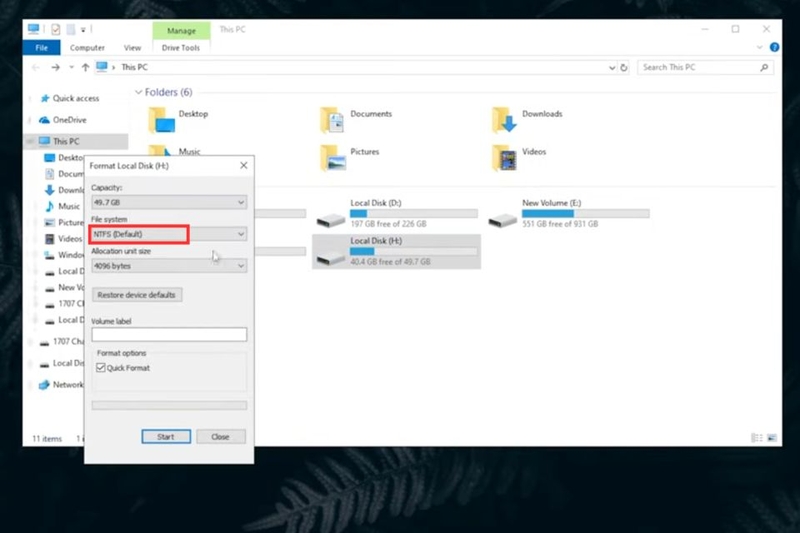Viewport: 800px width, 533px height.
Task: Open the Pictures folder icon
Action: [x=333, y=158]
